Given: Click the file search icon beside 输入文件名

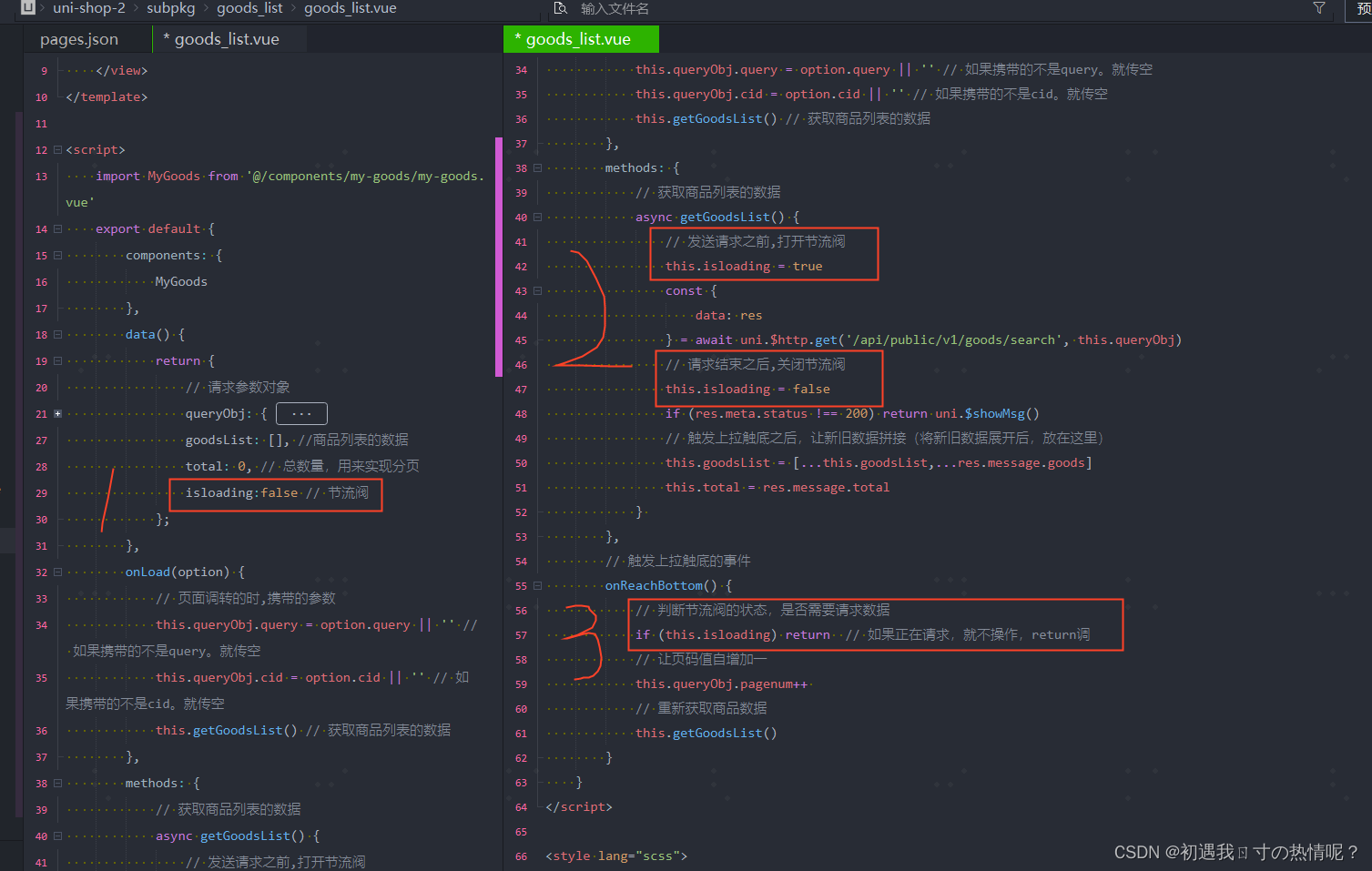Looking at the screenshot, I should point(561,8).
